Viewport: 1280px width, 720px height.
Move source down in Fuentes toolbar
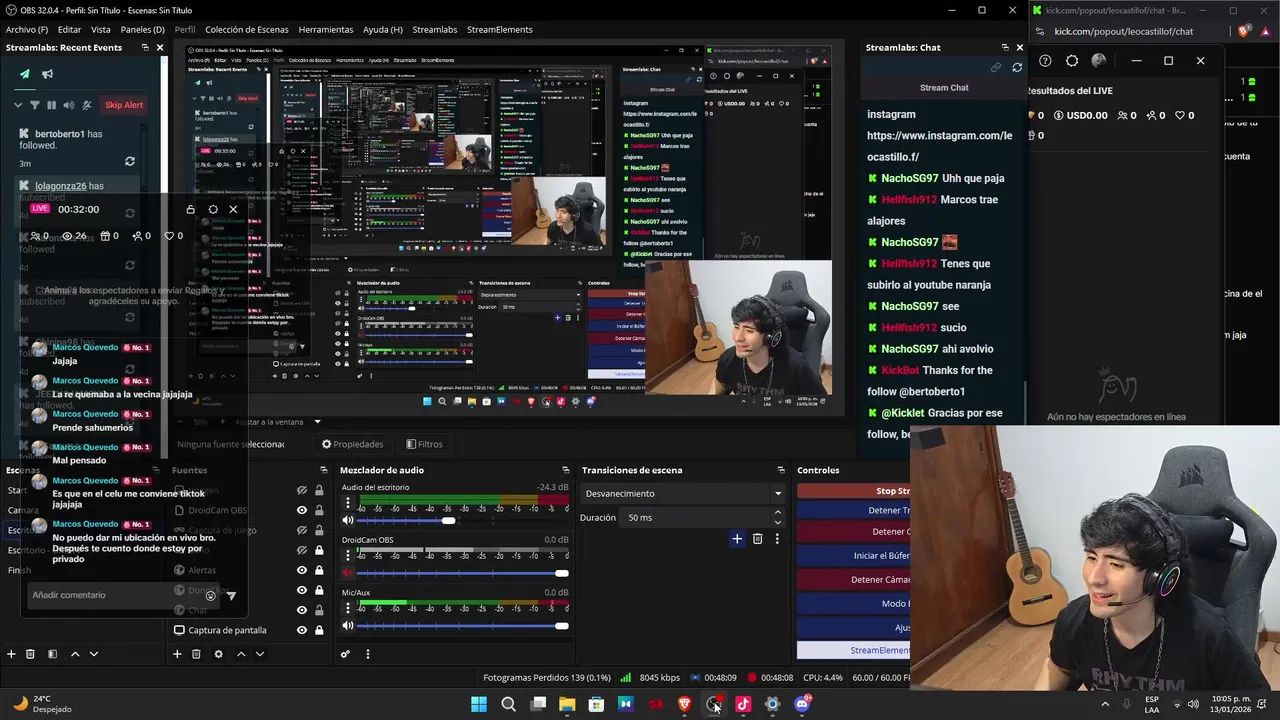click(260, 654)
